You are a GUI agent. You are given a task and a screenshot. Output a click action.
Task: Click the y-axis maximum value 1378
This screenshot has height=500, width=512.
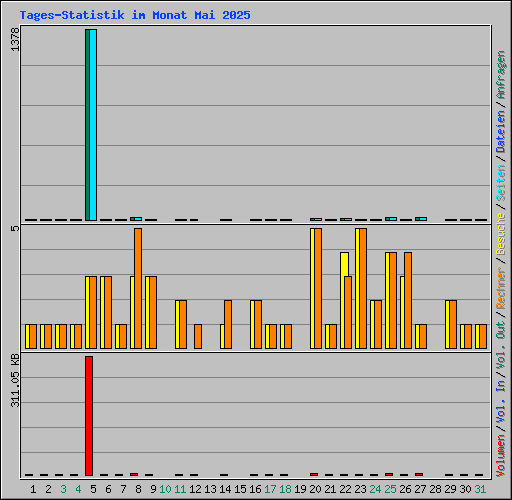point(15,40)
